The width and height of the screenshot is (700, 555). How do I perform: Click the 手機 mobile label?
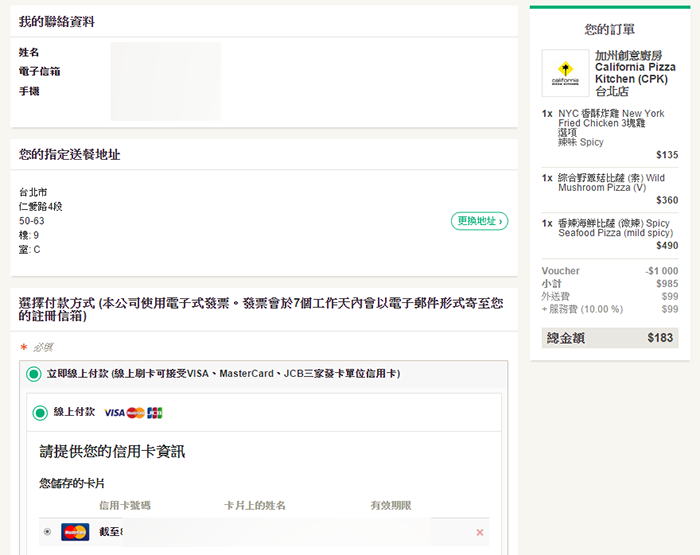coord(29,91)
